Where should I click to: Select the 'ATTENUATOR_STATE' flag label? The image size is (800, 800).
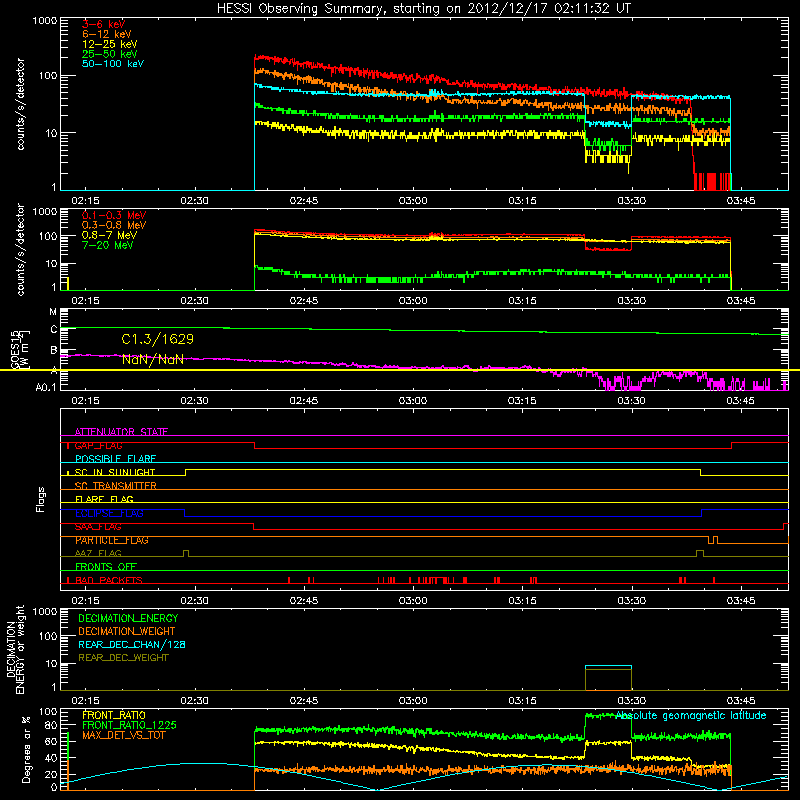(x=121, y=432)
